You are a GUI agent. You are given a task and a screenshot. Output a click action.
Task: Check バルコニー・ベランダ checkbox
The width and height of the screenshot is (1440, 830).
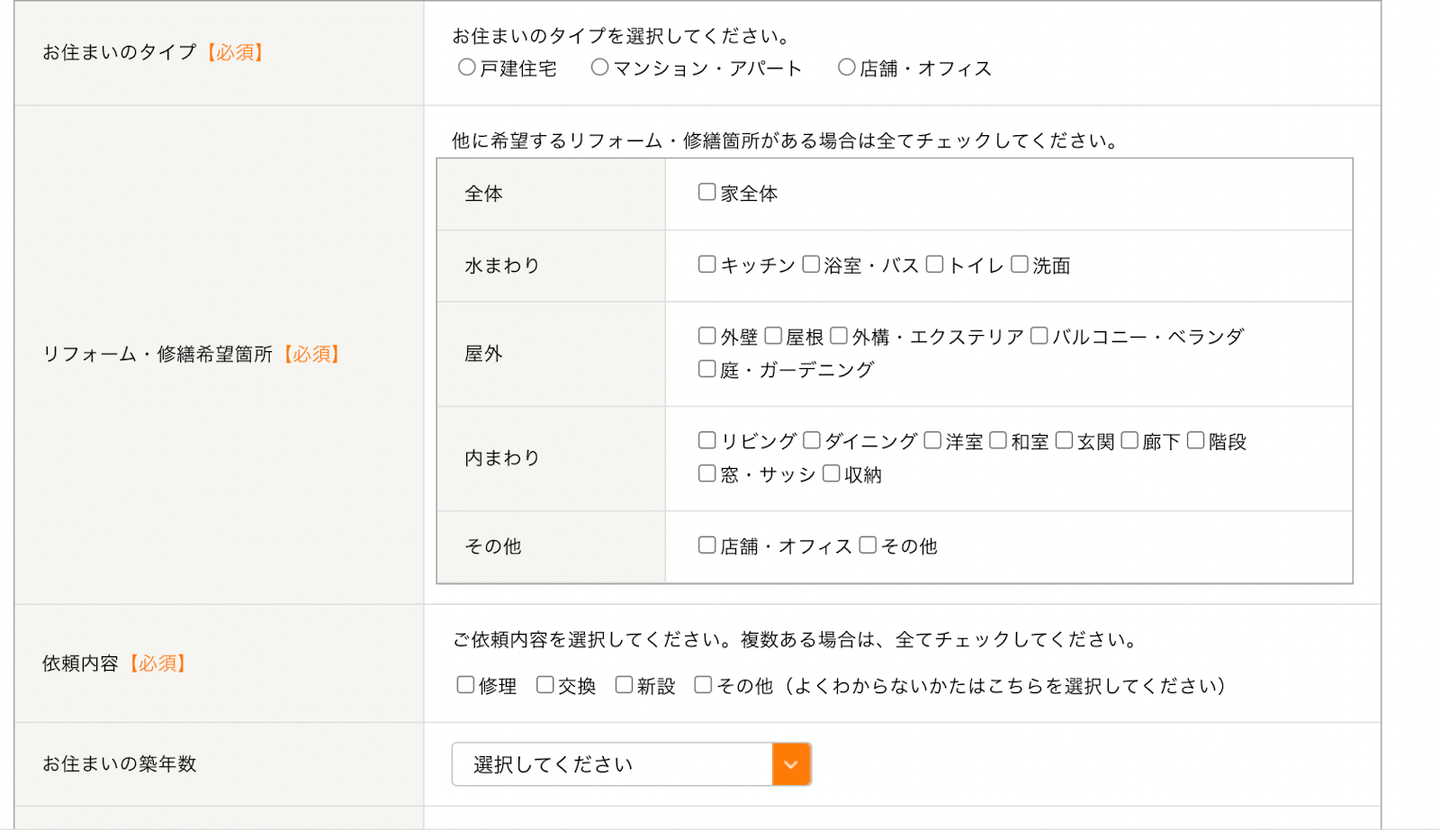coord(1038,336)
